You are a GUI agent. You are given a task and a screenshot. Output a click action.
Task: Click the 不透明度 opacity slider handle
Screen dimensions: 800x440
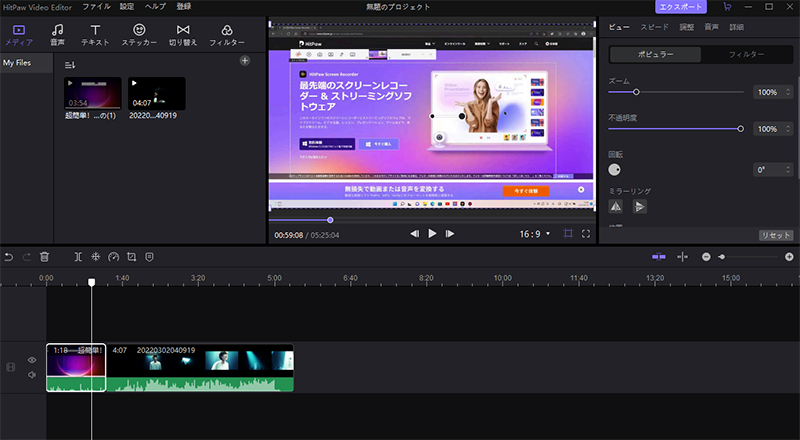(x=740, y=129)
